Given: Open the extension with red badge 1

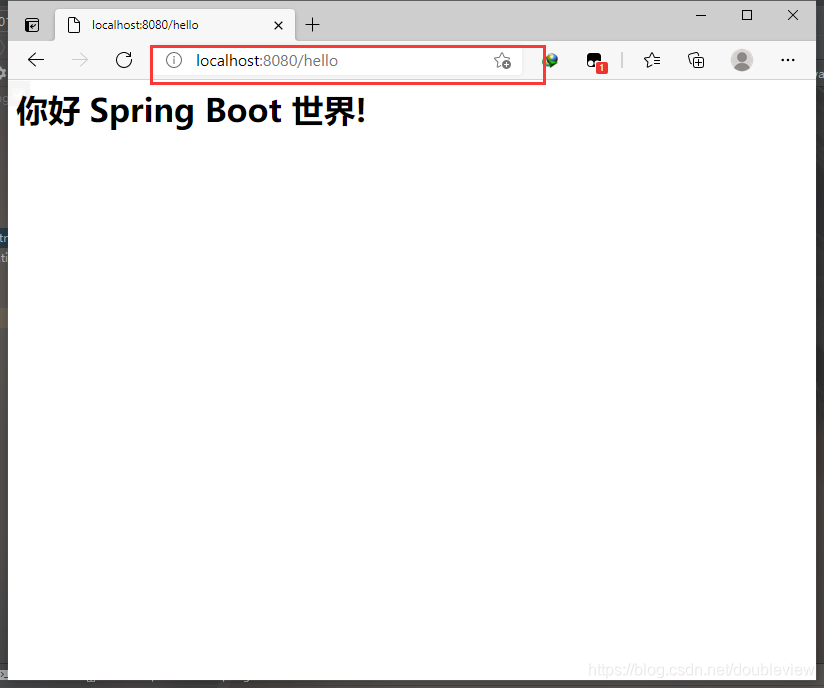Looking at the screenshot, I should click(x=596, y=62).
